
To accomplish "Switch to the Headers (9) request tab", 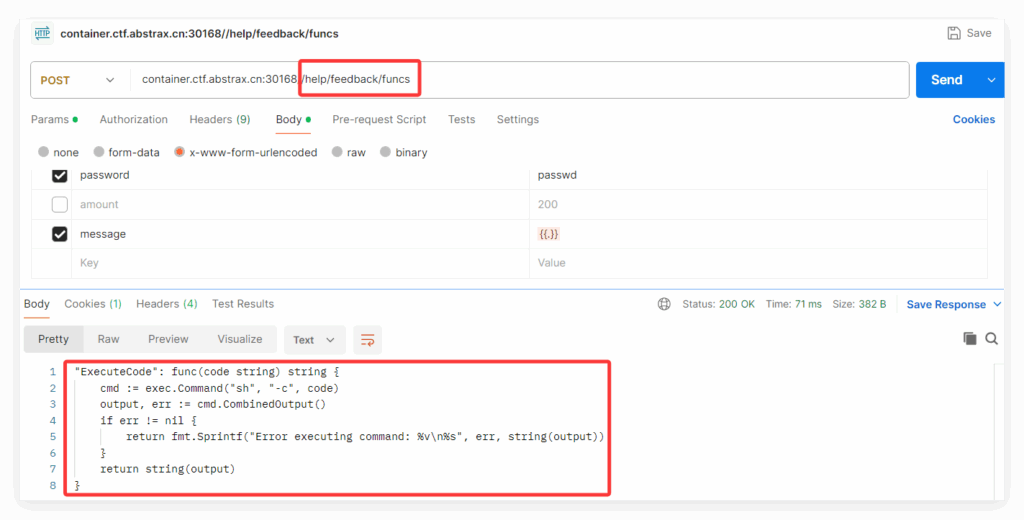I will click(220, 119).
